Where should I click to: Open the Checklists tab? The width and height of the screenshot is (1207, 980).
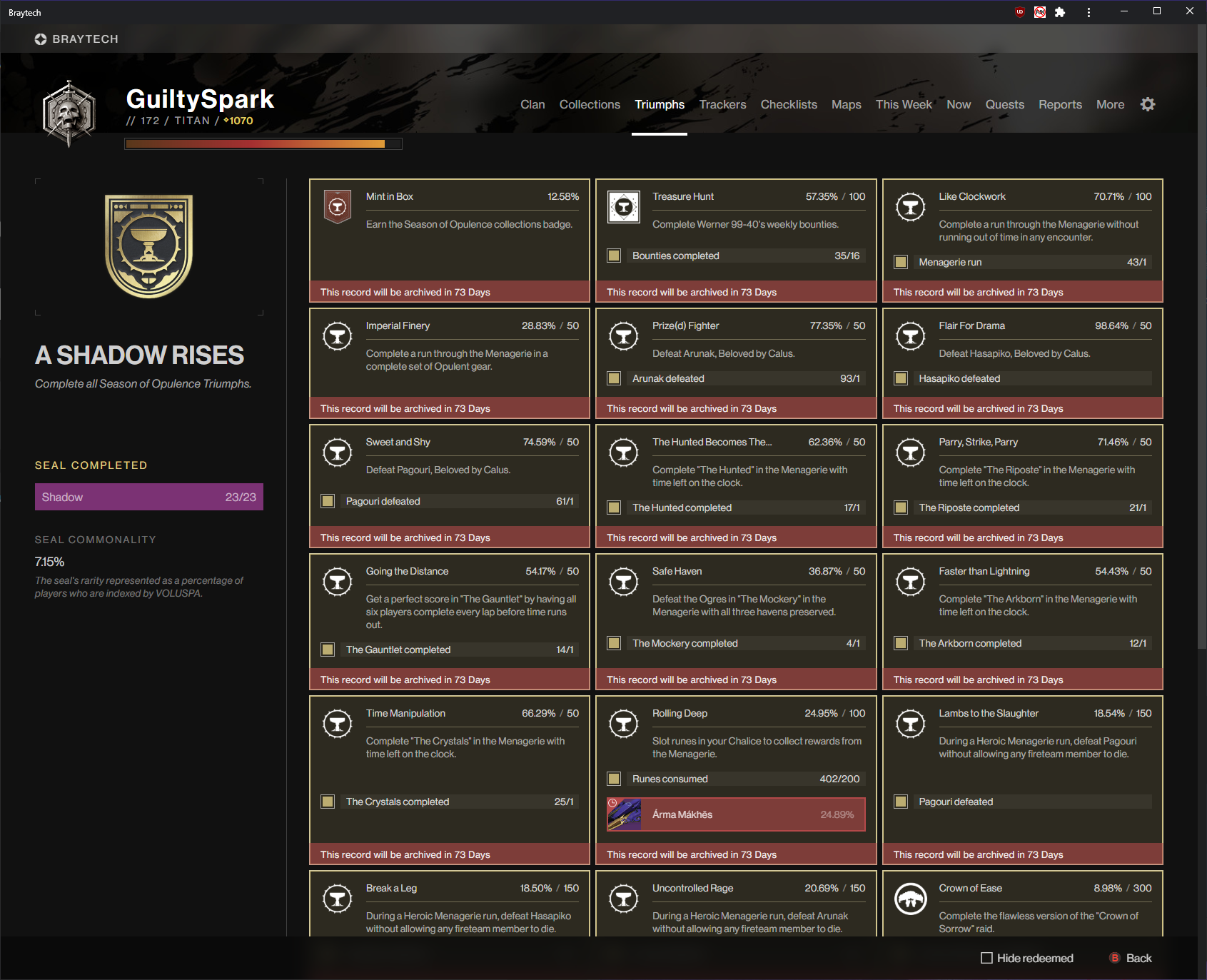[x=789, y=104]
